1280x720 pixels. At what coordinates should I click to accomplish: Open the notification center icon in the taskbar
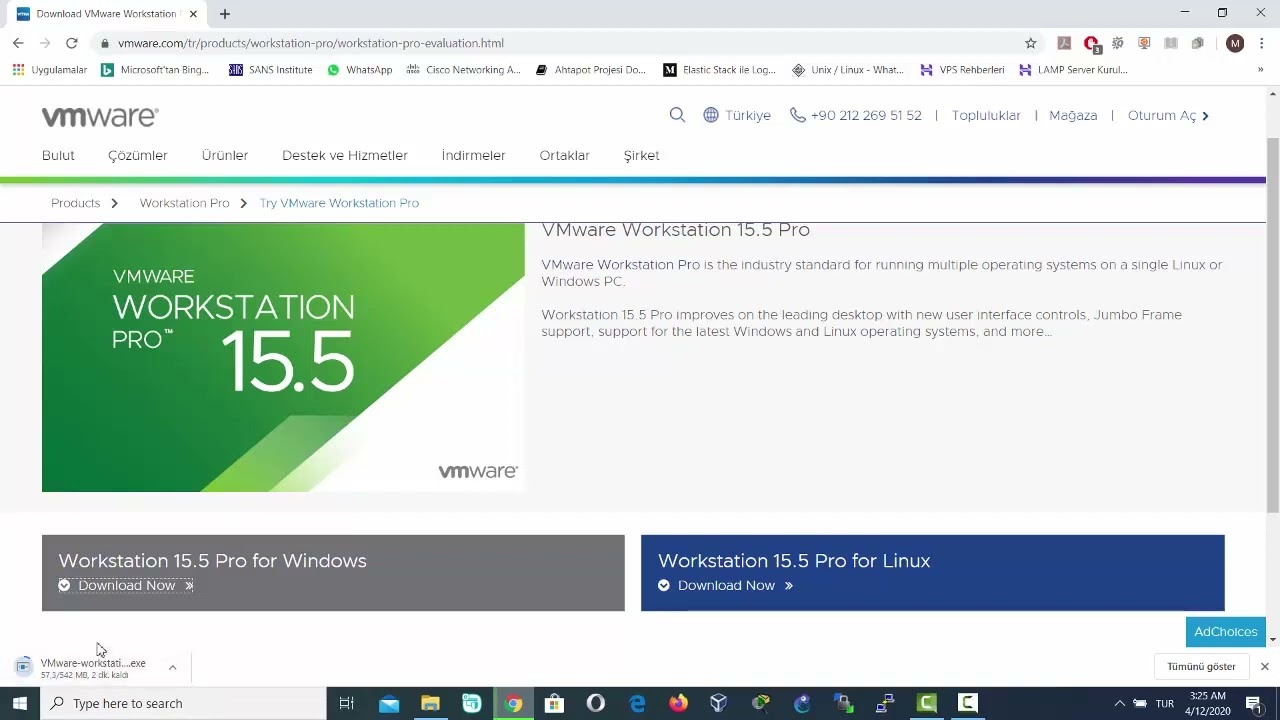[1253, 703]
